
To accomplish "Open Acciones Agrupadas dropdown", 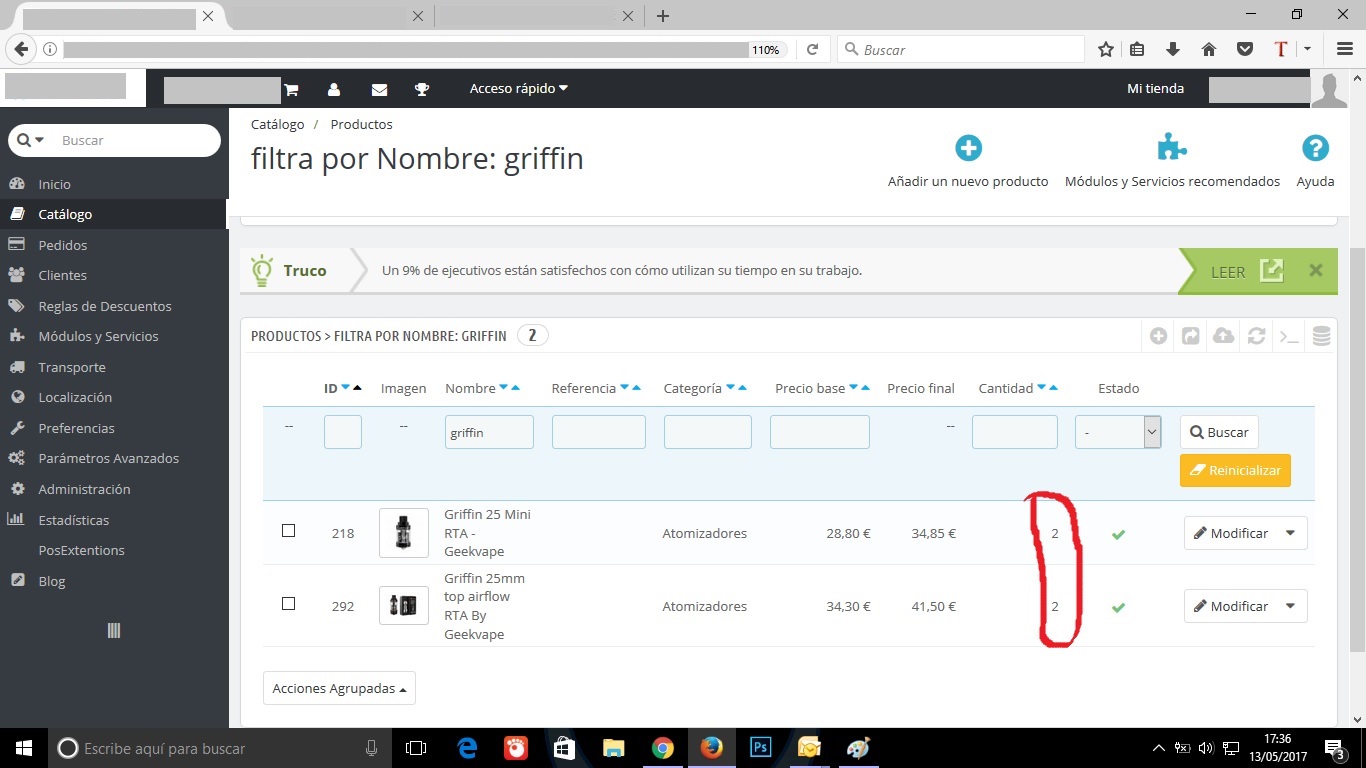I will (339, 688).
